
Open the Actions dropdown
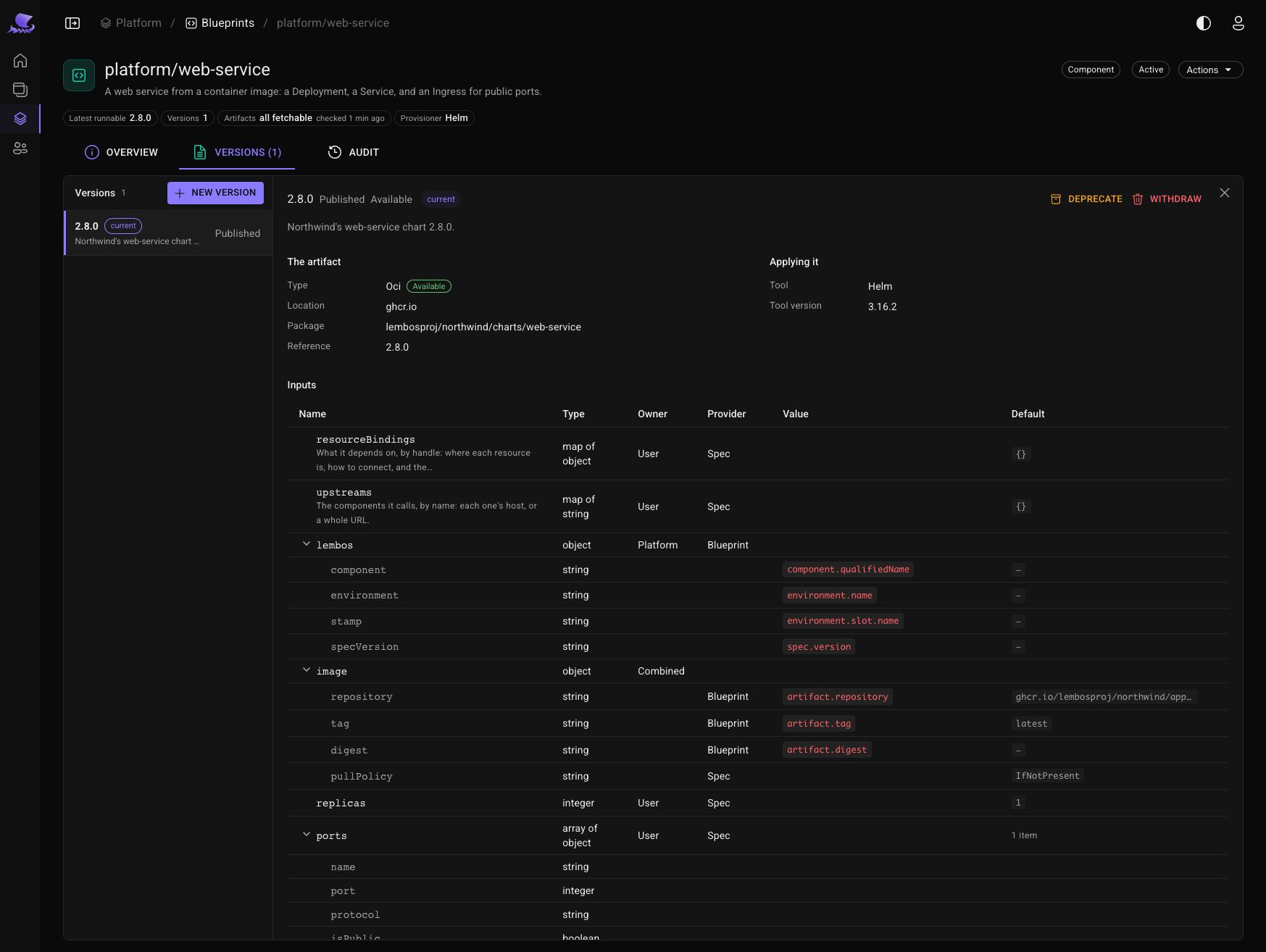pyautogui.click(x=1210, y=70)
